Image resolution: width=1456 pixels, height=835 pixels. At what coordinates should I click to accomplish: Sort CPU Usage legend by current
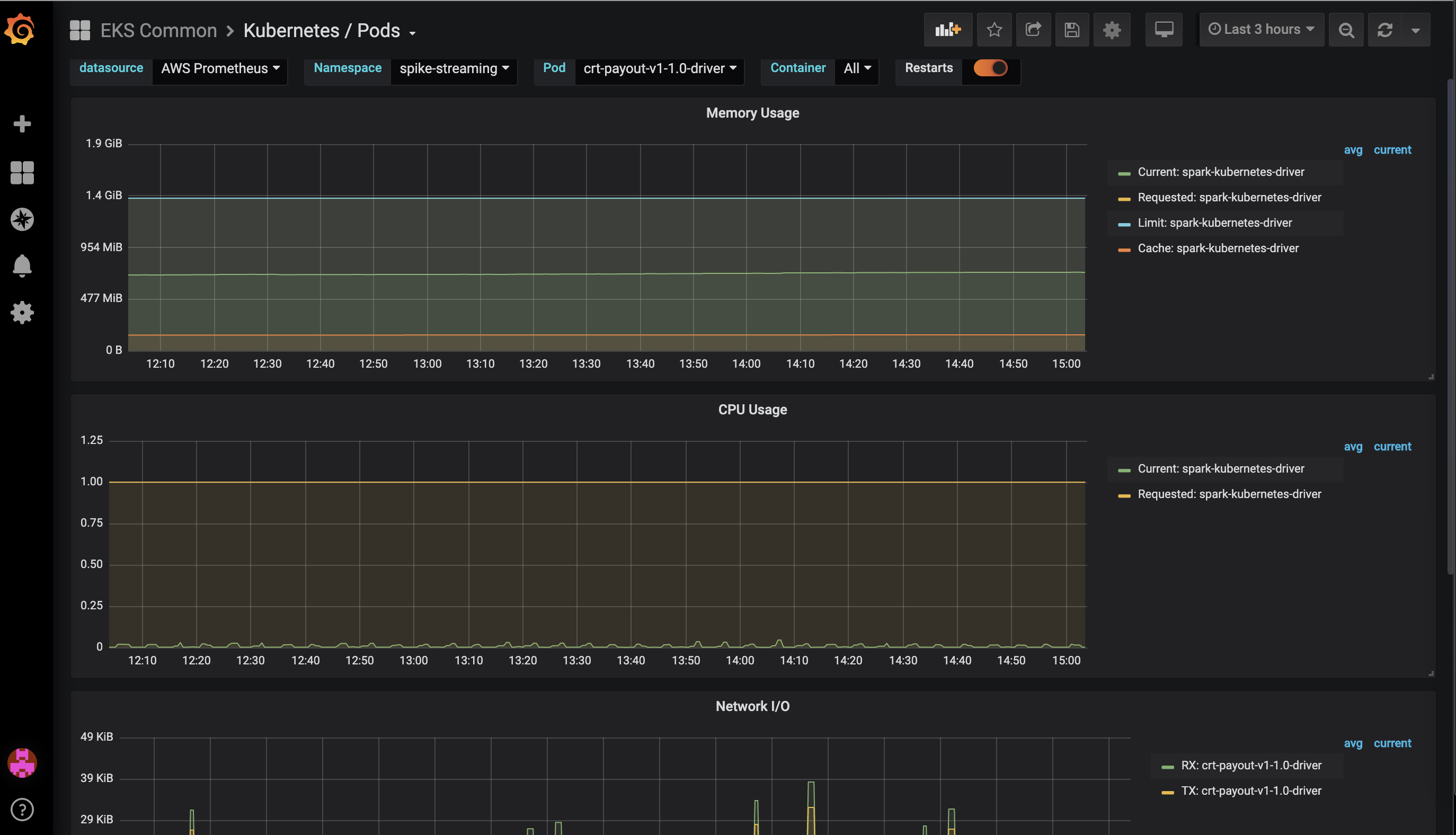tap(1392, 446)
